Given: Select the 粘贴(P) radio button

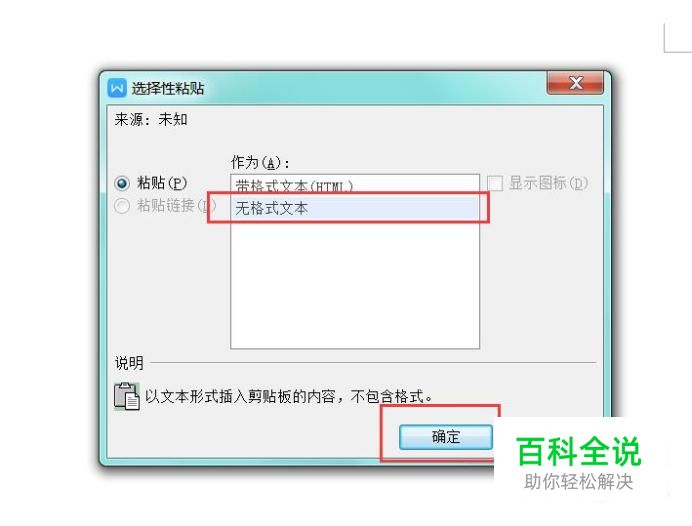Looking at the screenshot, I should 122,183.
